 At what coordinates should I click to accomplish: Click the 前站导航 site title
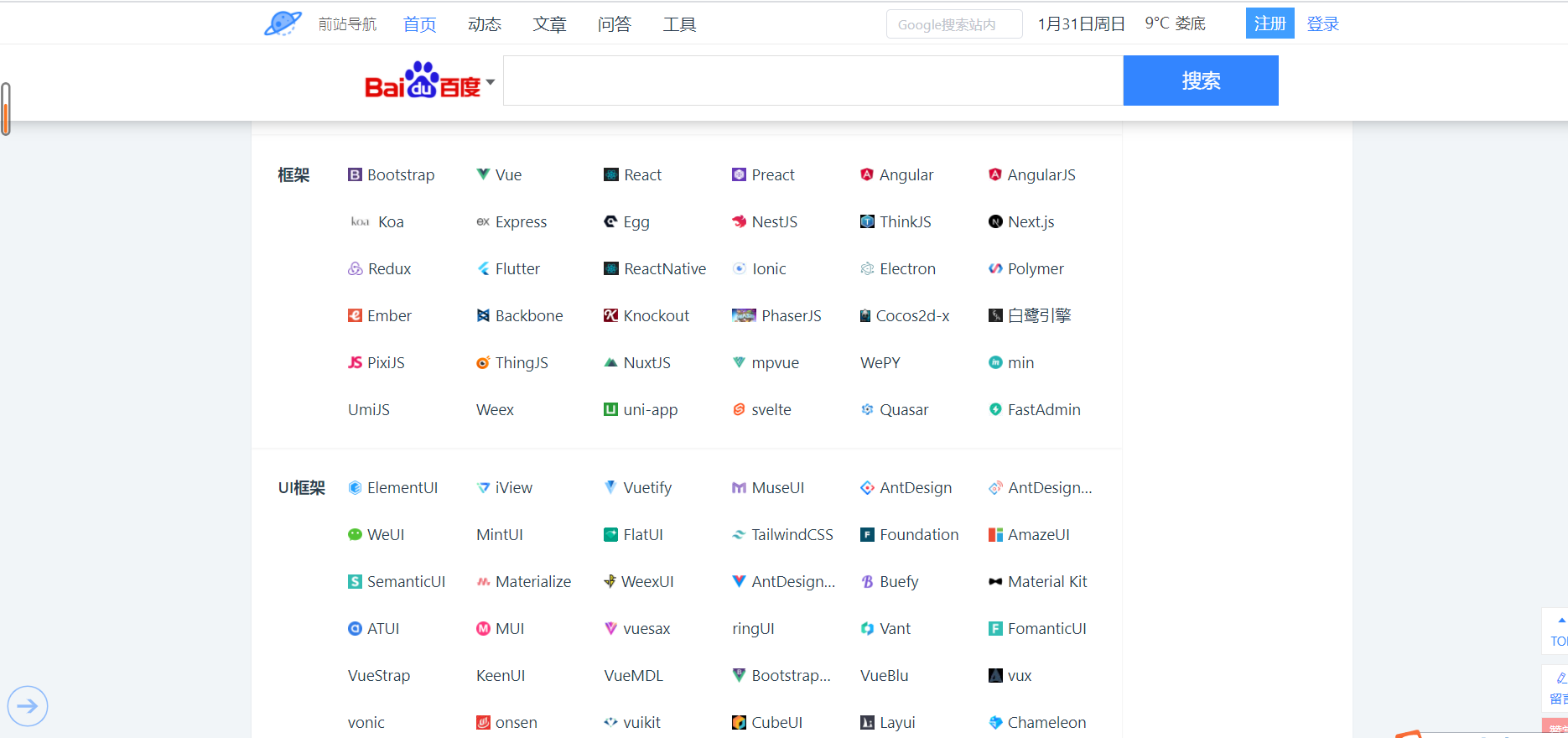tap(347, 24)
